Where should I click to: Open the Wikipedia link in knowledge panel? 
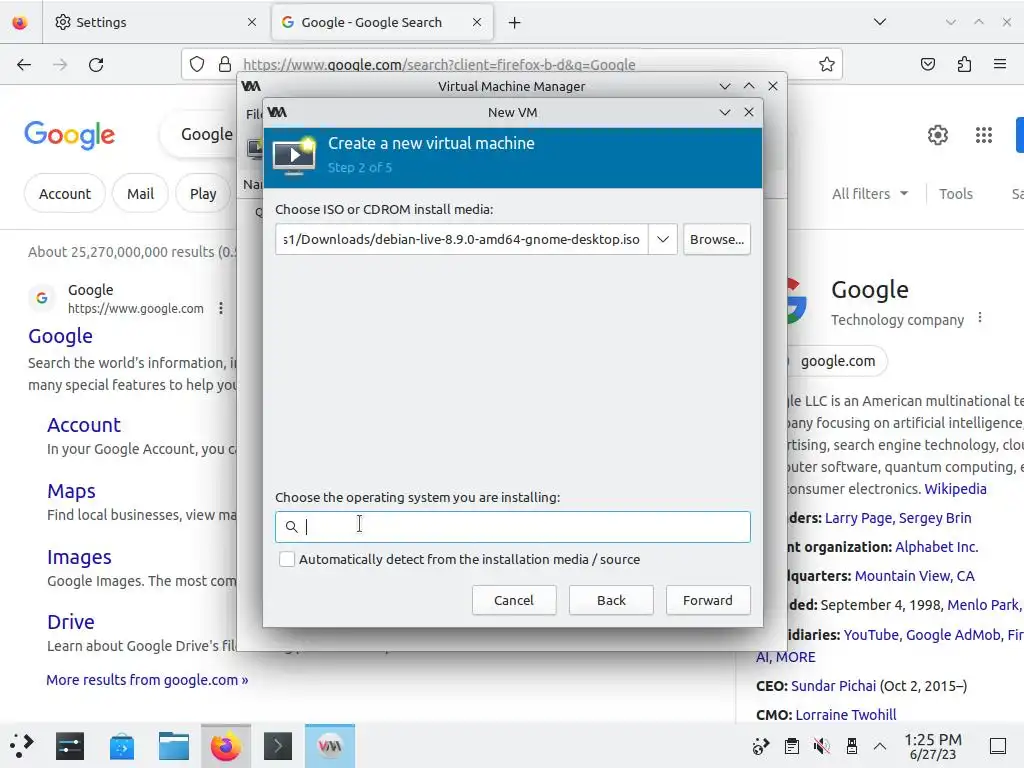pos(955,489)
